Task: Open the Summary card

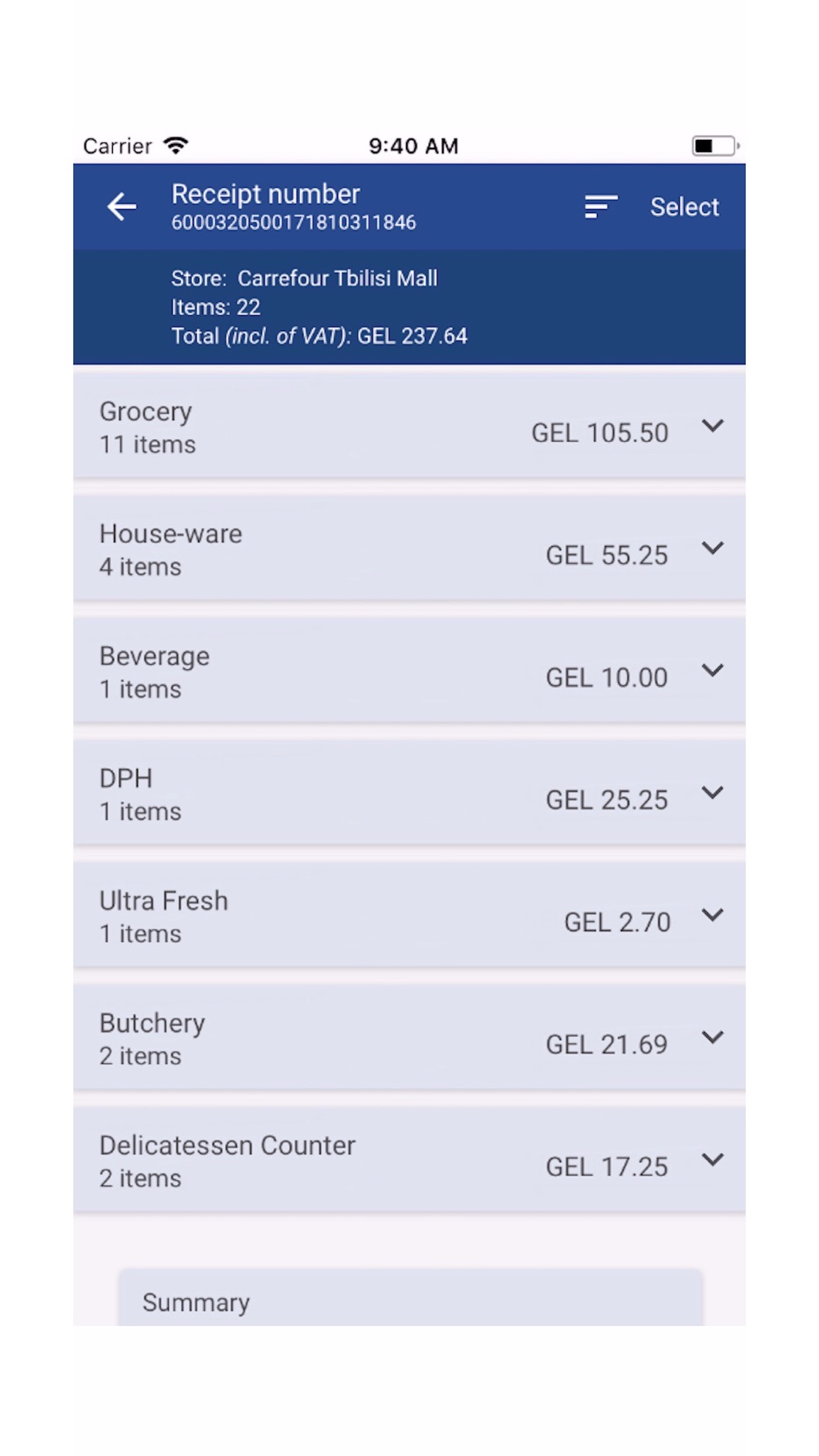Action: point(410,1298)
